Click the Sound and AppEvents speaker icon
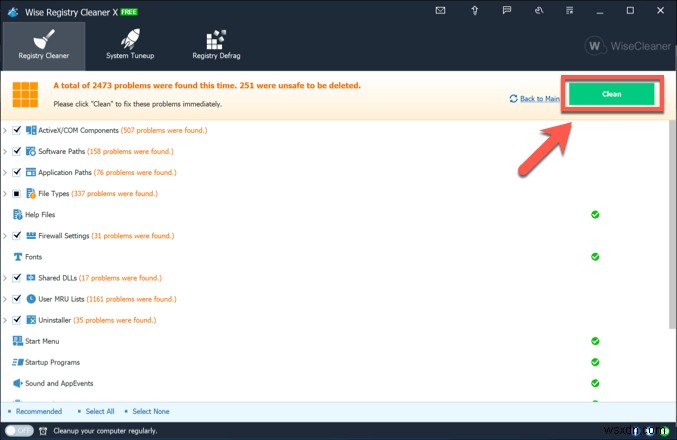 click(18, 383)
